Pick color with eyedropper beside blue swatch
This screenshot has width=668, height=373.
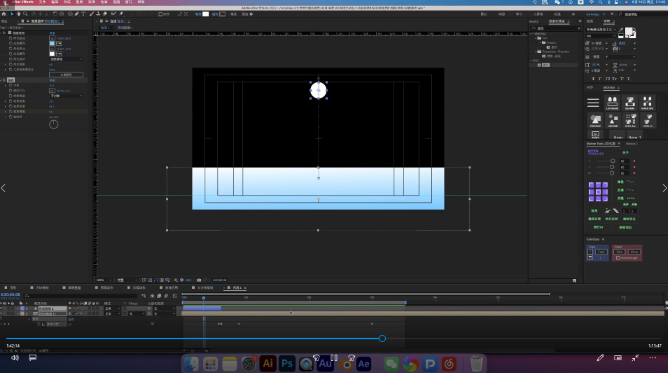[59, 43]
